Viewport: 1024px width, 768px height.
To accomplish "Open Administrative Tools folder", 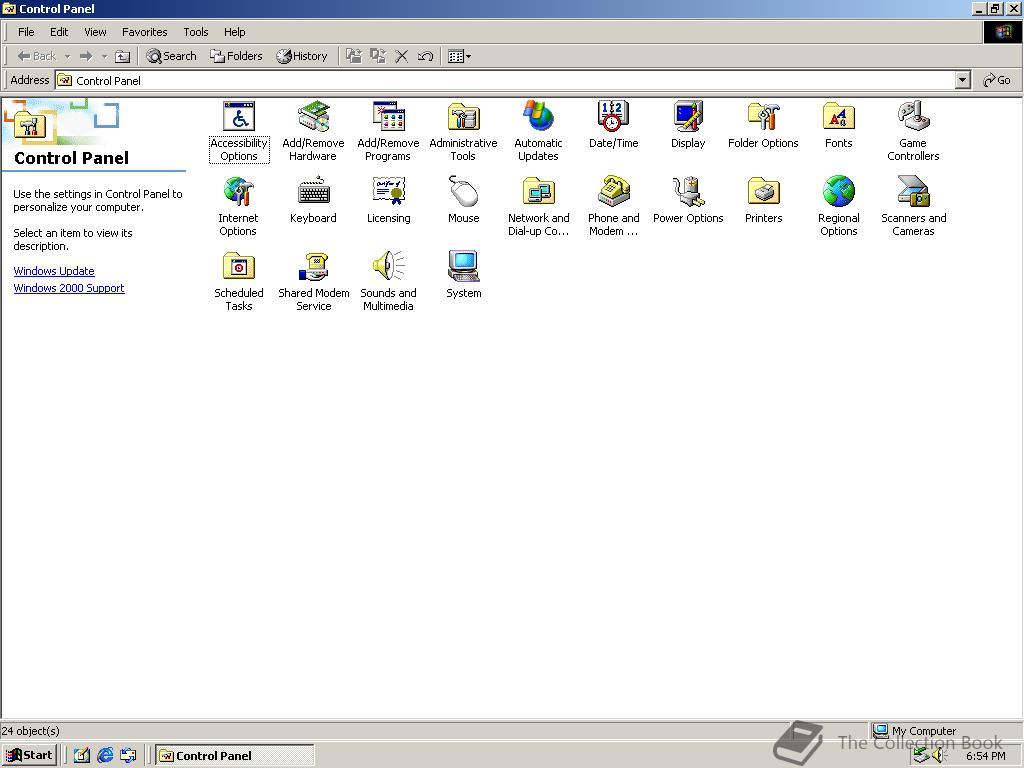I will [463, 131].
